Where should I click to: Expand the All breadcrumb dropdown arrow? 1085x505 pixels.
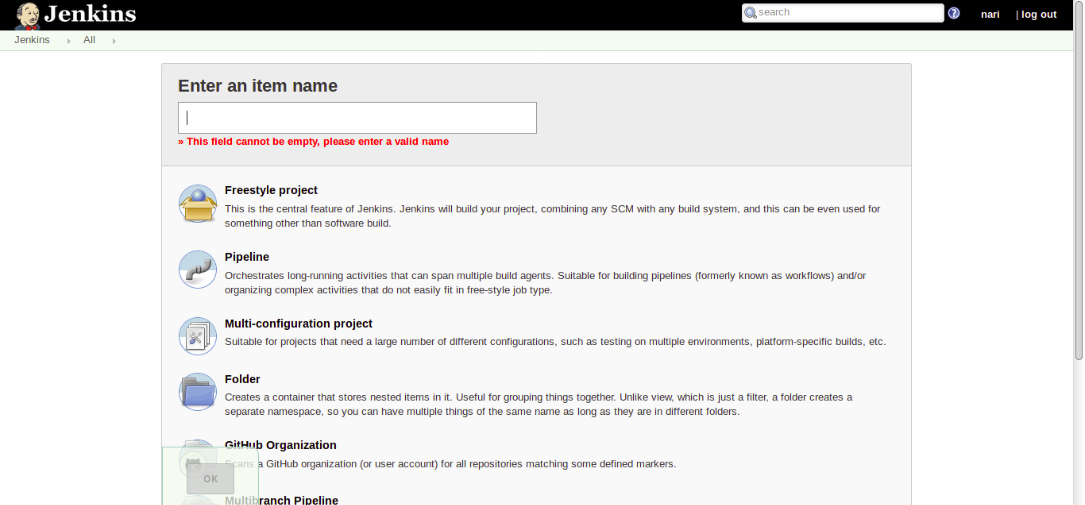pyautogui.click(x=113, y=41)
